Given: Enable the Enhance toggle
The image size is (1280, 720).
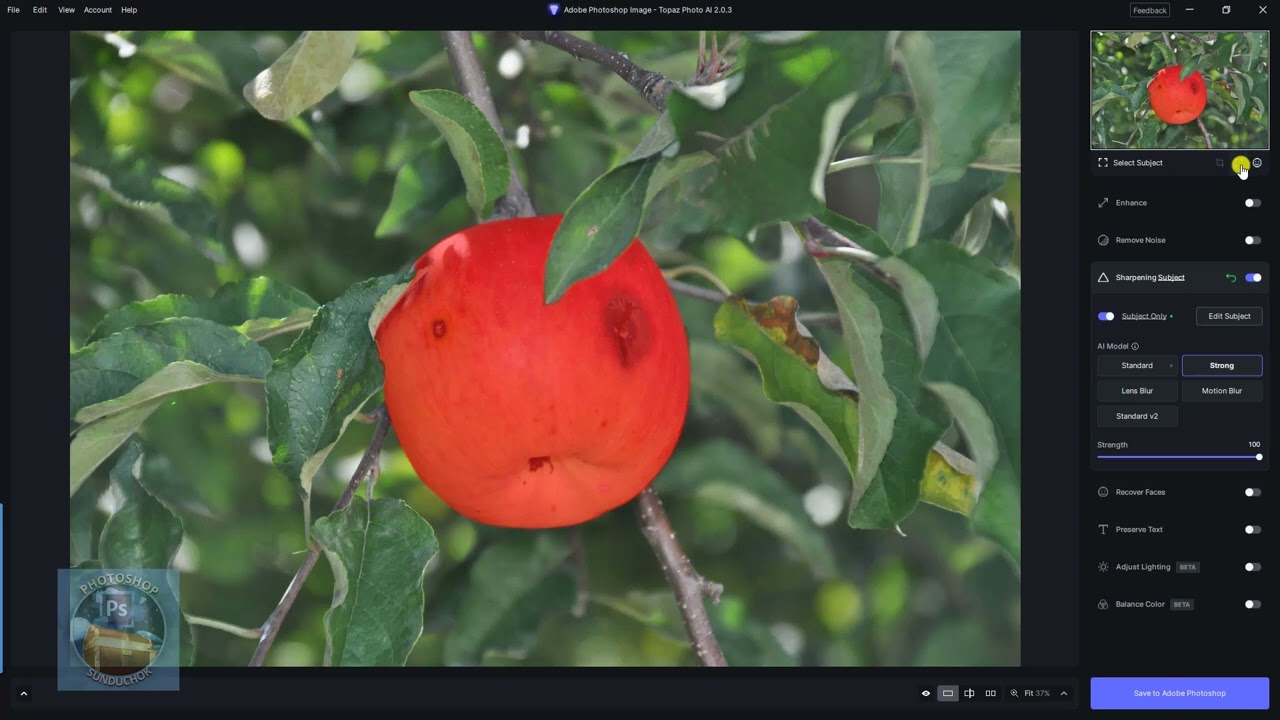Looking at the screenshot, I should (1253, 203).
